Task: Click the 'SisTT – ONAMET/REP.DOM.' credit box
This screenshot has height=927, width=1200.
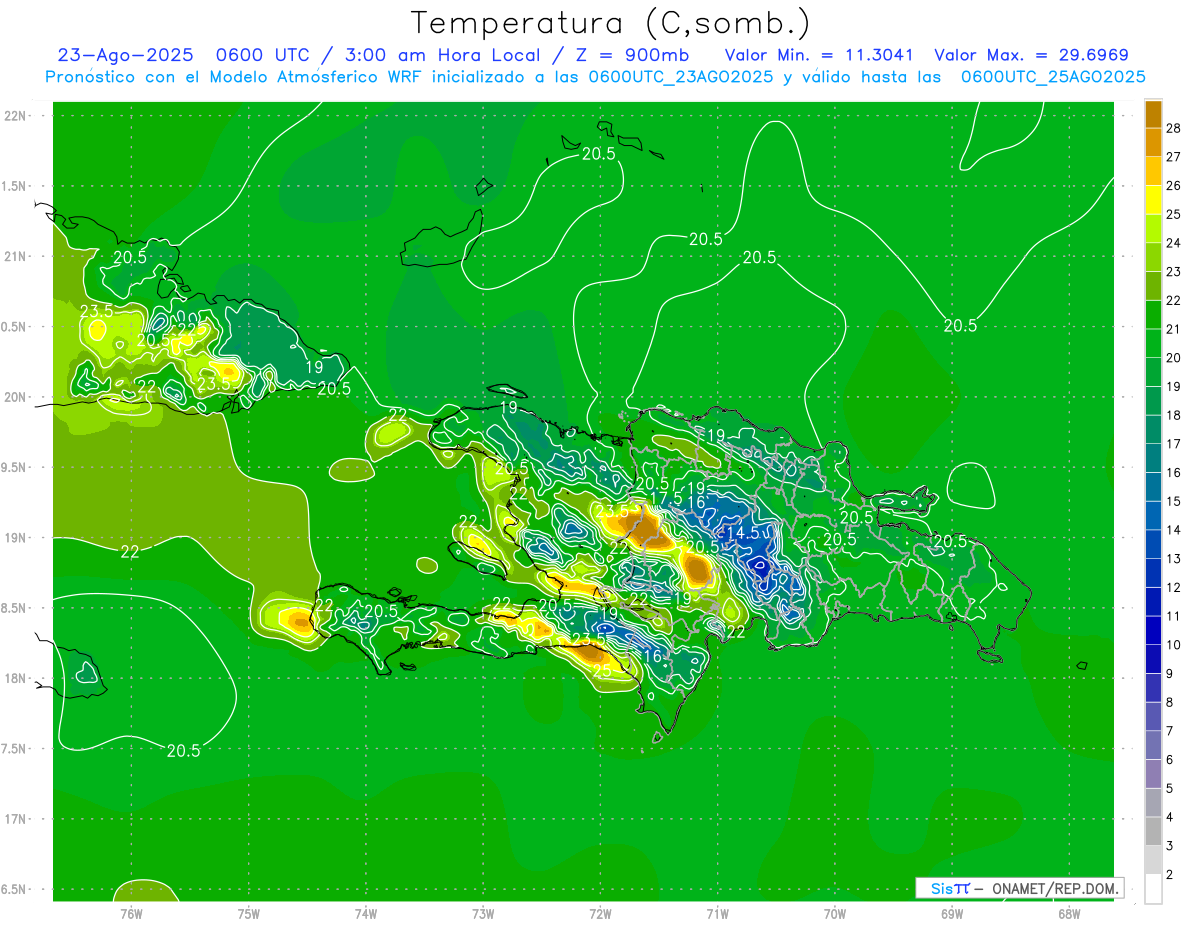Action: 1021,888
